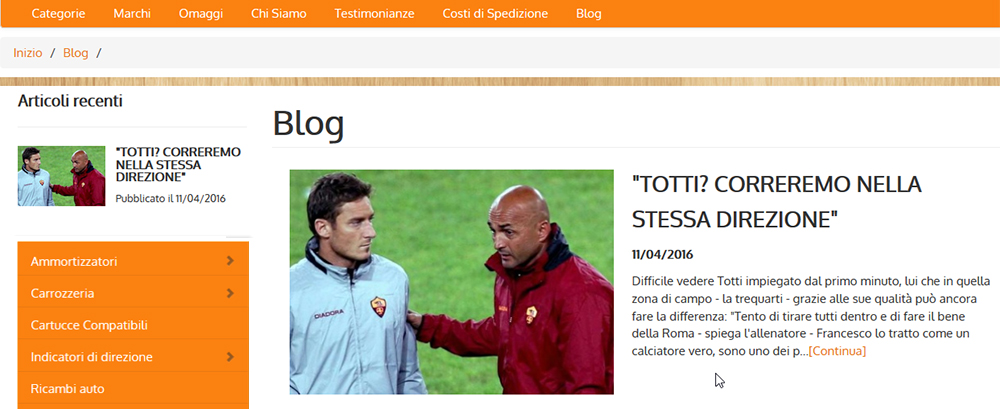Open the large Totti article photo
This screenshot has height=409, width=1000.
click(x=452, y=281)
